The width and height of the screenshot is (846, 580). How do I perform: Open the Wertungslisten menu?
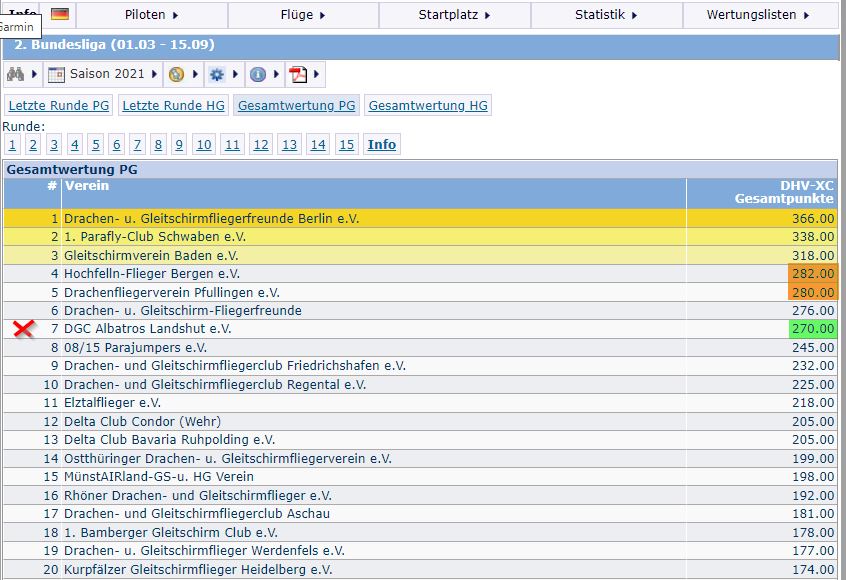[x=759, y=15]
